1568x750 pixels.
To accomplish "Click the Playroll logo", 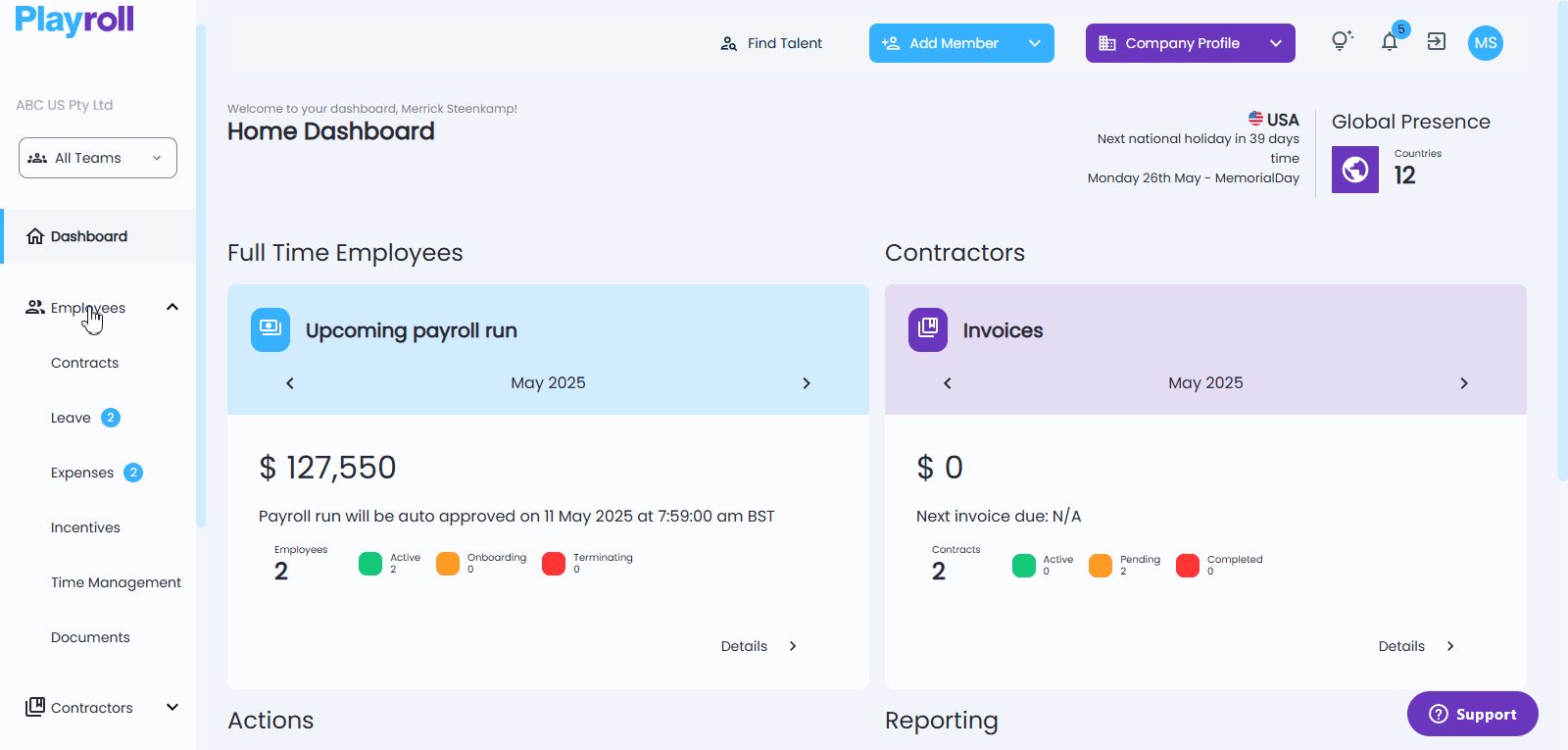I will click(74, 21).
